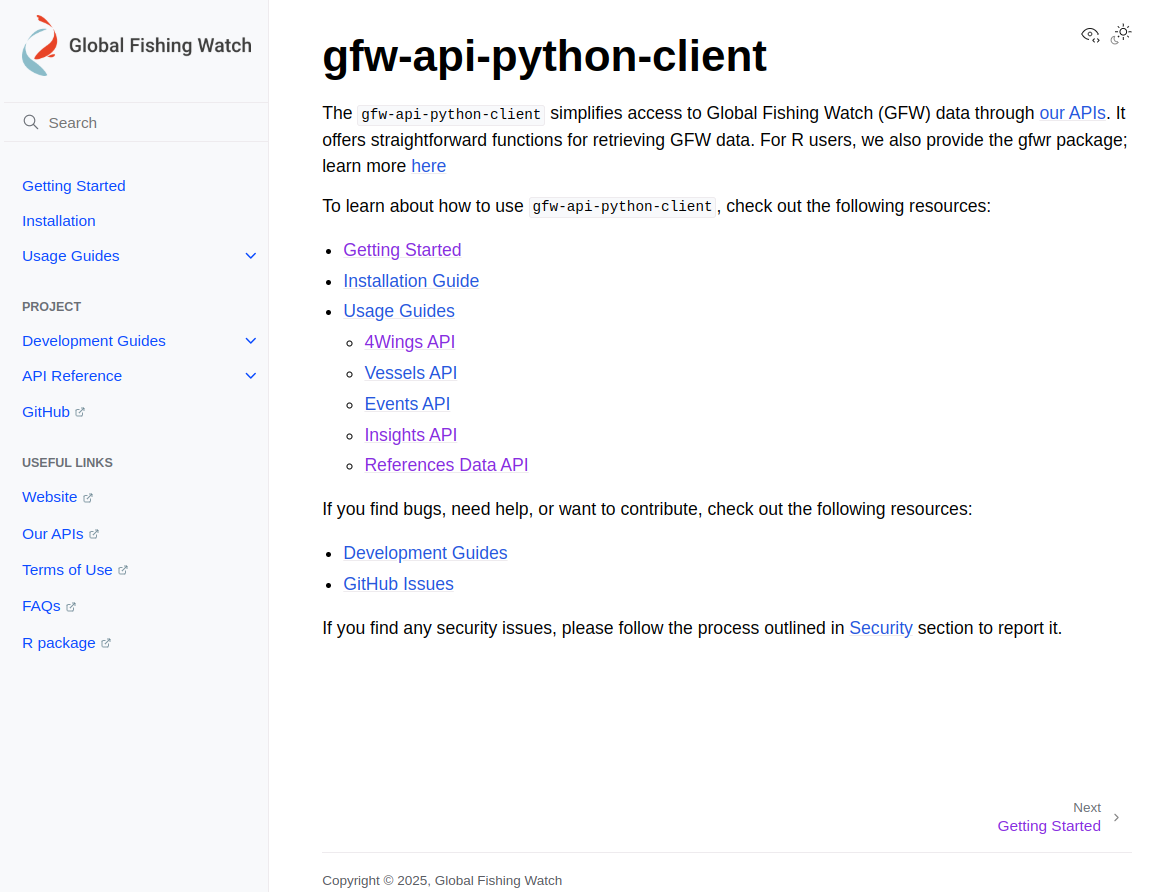1153x892 pixels.
Task: Click the external-link icon next to FAQs
Action: 71,607
